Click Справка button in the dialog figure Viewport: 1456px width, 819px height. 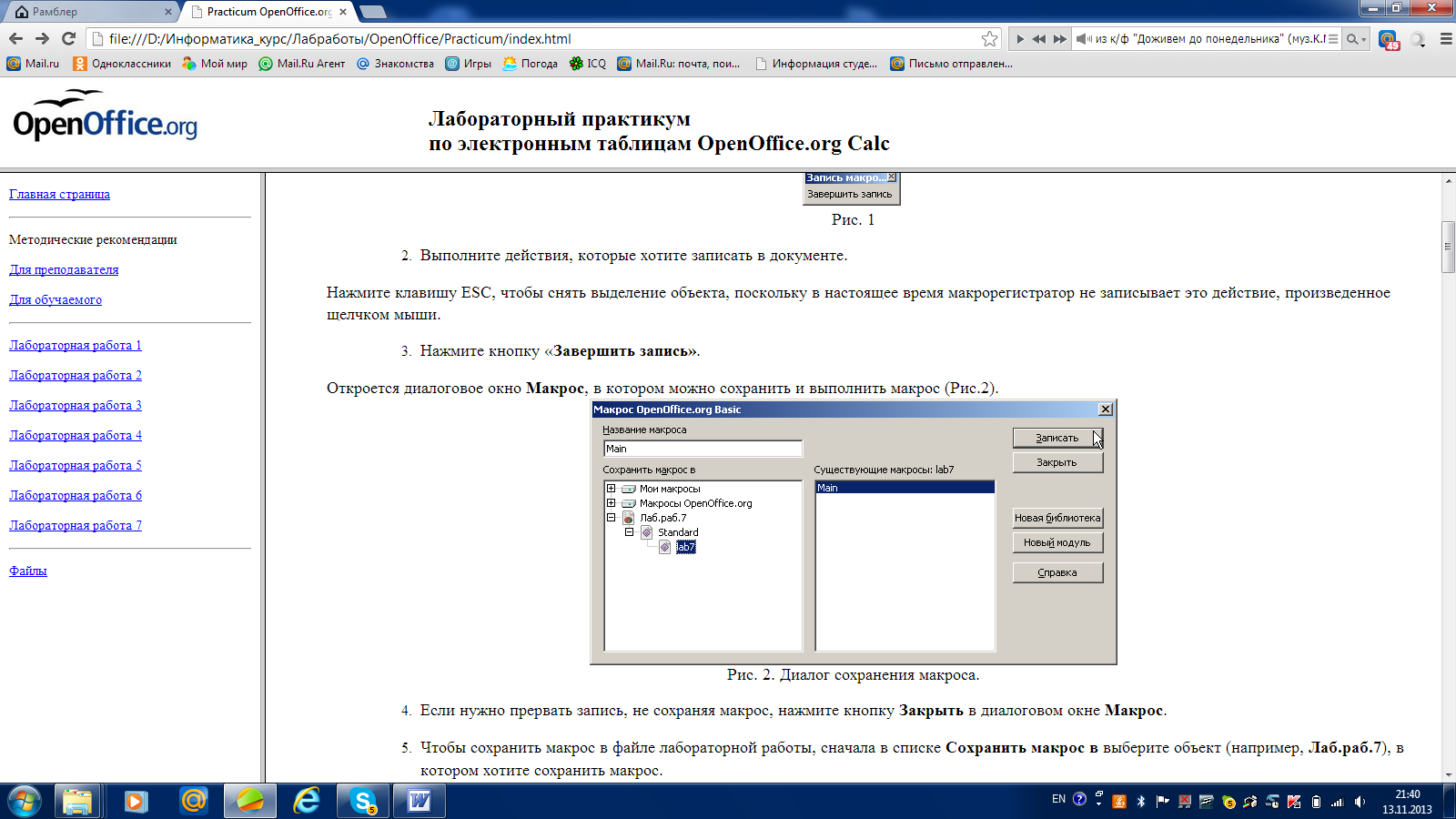[1057, 572]
